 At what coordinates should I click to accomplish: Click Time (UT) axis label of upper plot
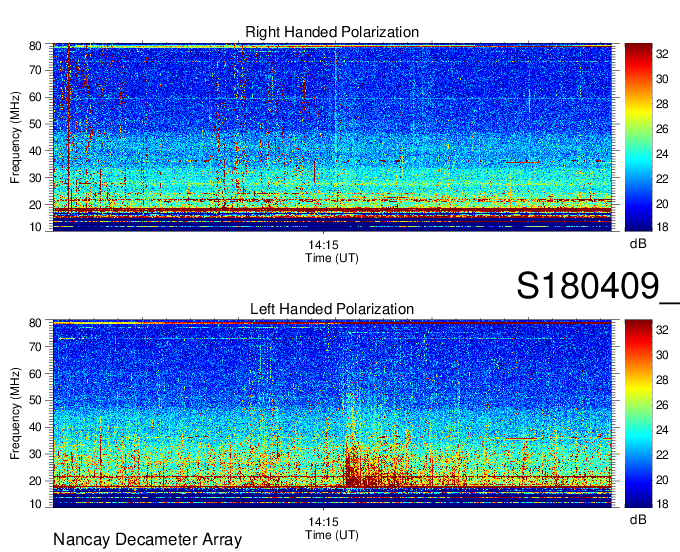[x=332, y=258]
